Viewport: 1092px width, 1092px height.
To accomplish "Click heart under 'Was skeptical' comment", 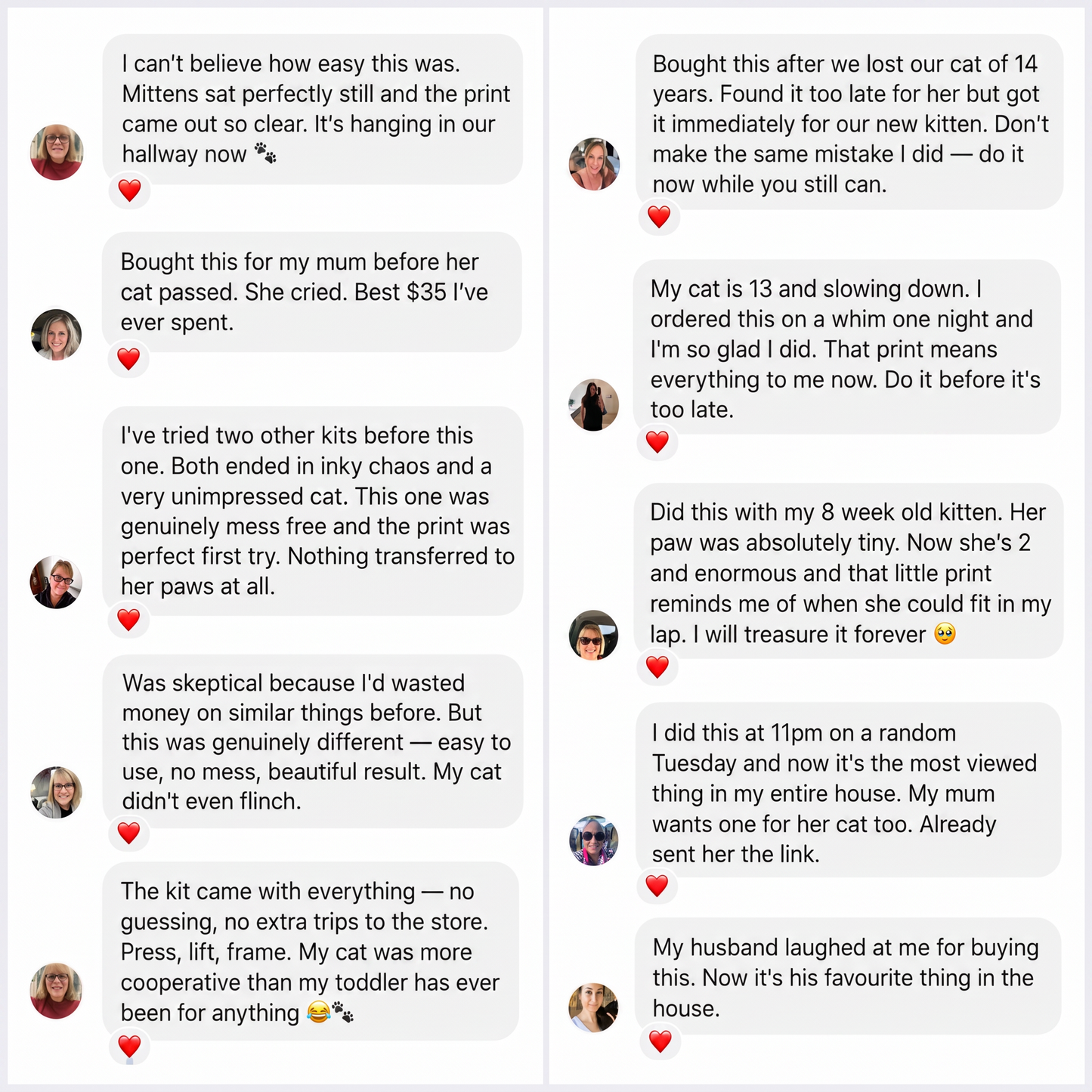I will 129,833.
